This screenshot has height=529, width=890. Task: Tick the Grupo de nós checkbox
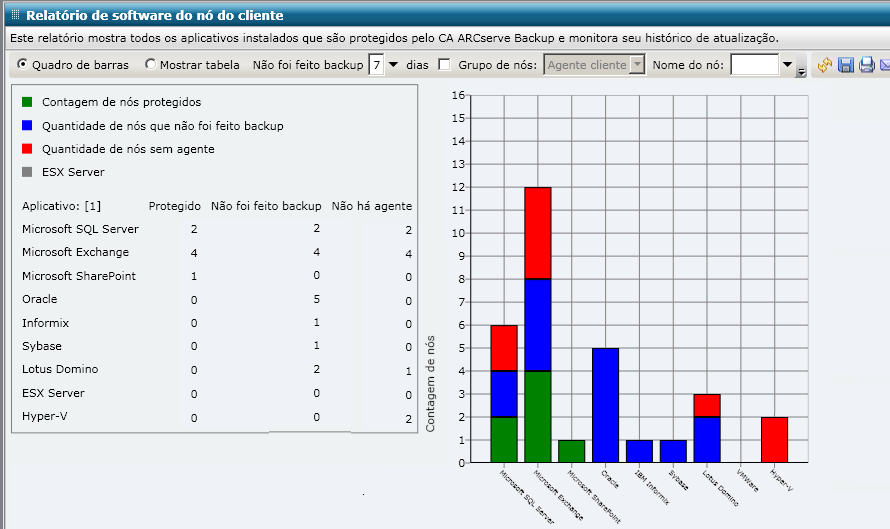(x=444, y=65)
